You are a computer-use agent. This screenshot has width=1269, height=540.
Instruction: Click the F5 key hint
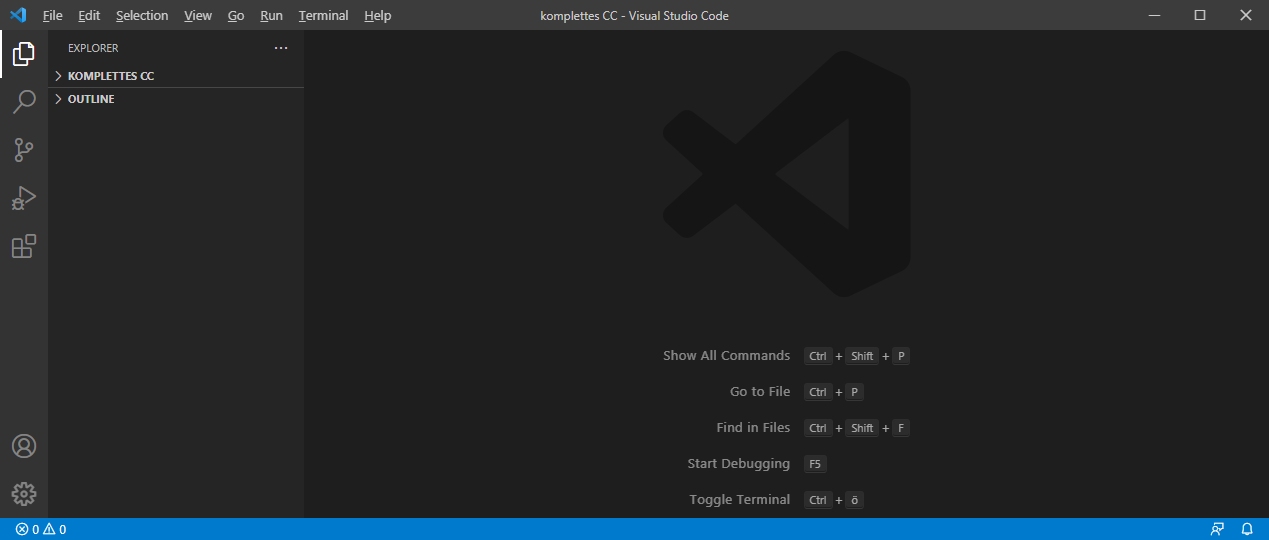click(815, 464)
